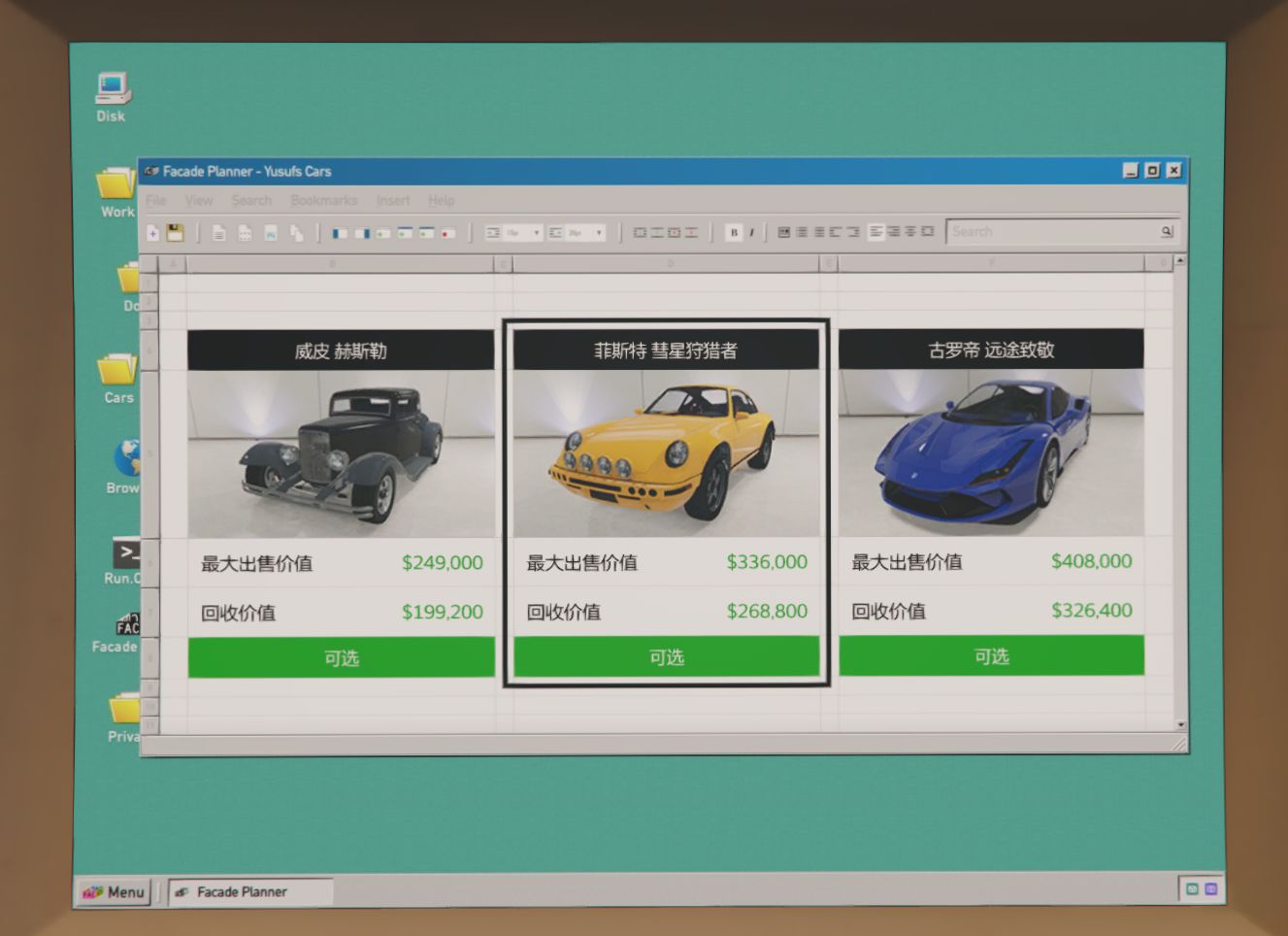Open the Facade desktop shortcut

[x=116, y=631]
